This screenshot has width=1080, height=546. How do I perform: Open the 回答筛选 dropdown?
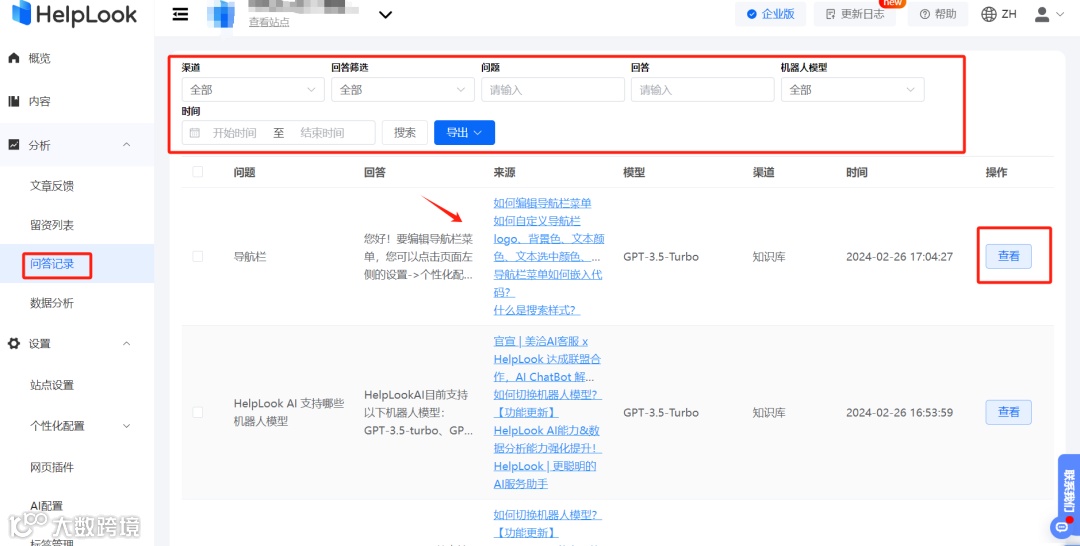point(402,90)
